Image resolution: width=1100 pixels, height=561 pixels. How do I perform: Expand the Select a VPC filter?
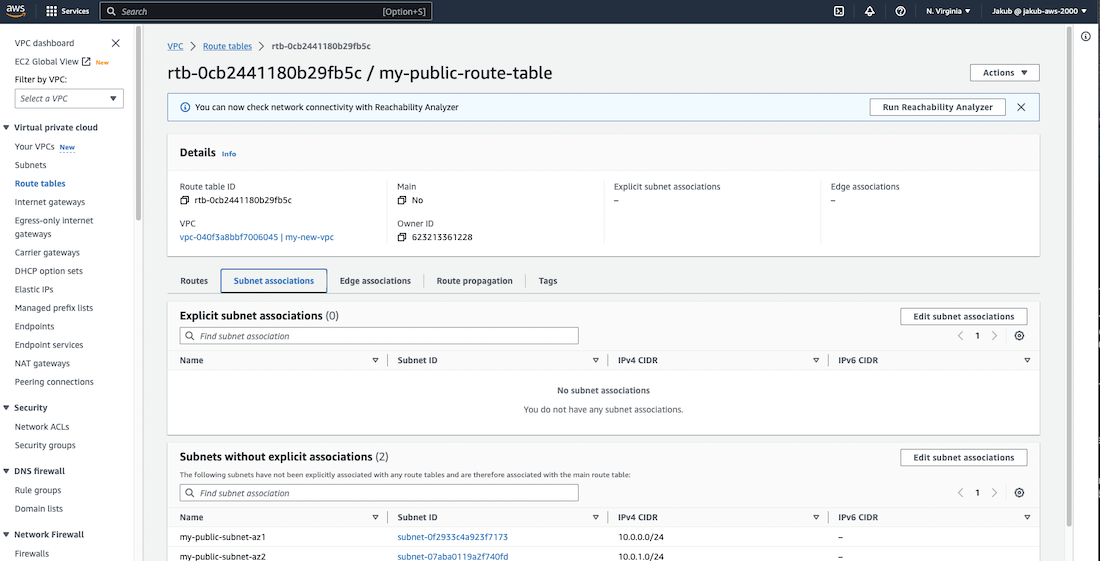coord(70,98)
